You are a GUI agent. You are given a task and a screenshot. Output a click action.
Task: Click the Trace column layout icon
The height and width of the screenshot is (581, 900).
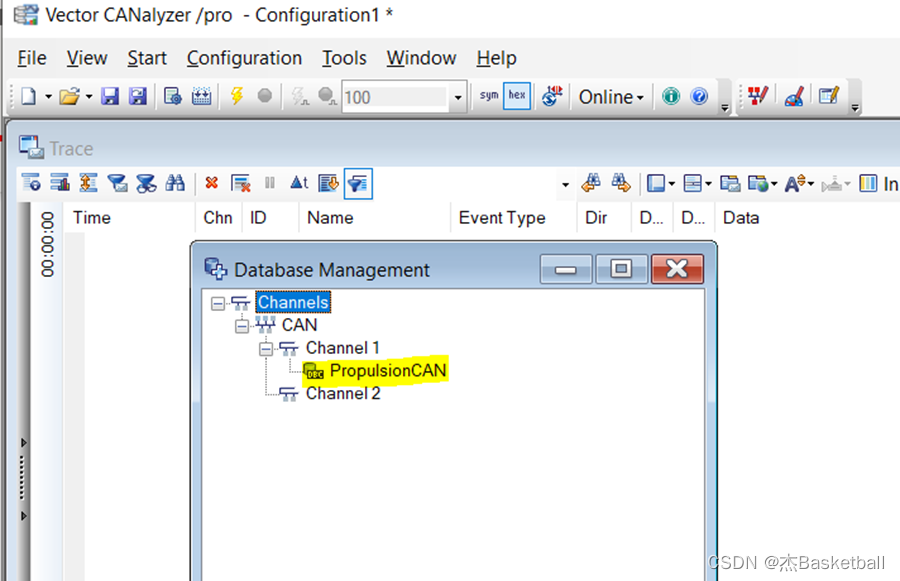[868, 184]
